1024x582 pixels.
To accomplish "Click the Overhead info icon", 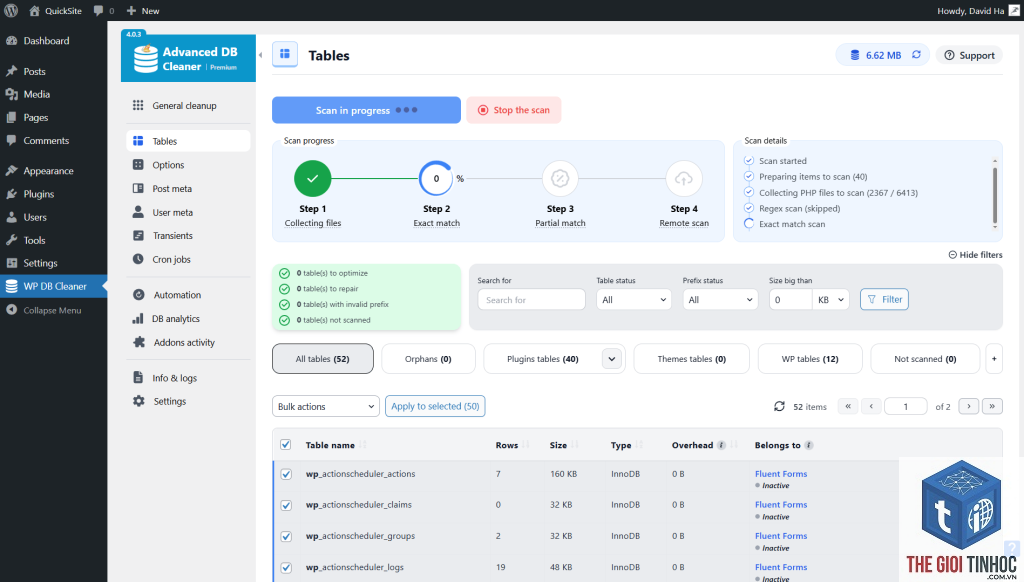I will (x=721, y=445).
